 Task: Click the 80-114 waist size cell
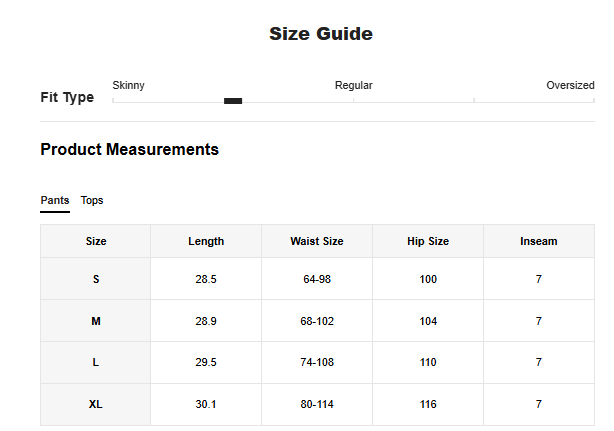317,404
